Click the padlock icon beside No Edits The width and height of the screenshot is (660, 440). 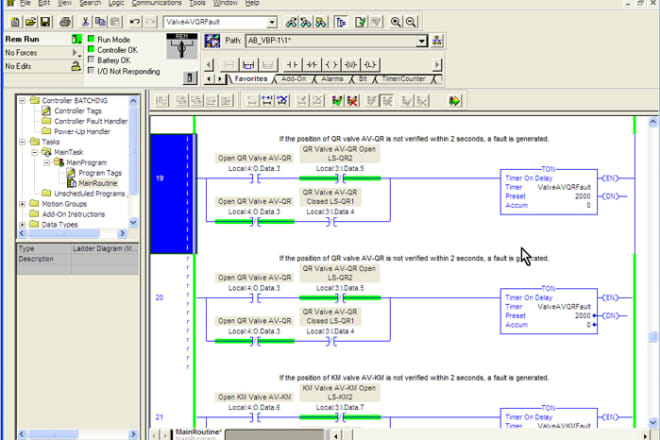[76, 66]
